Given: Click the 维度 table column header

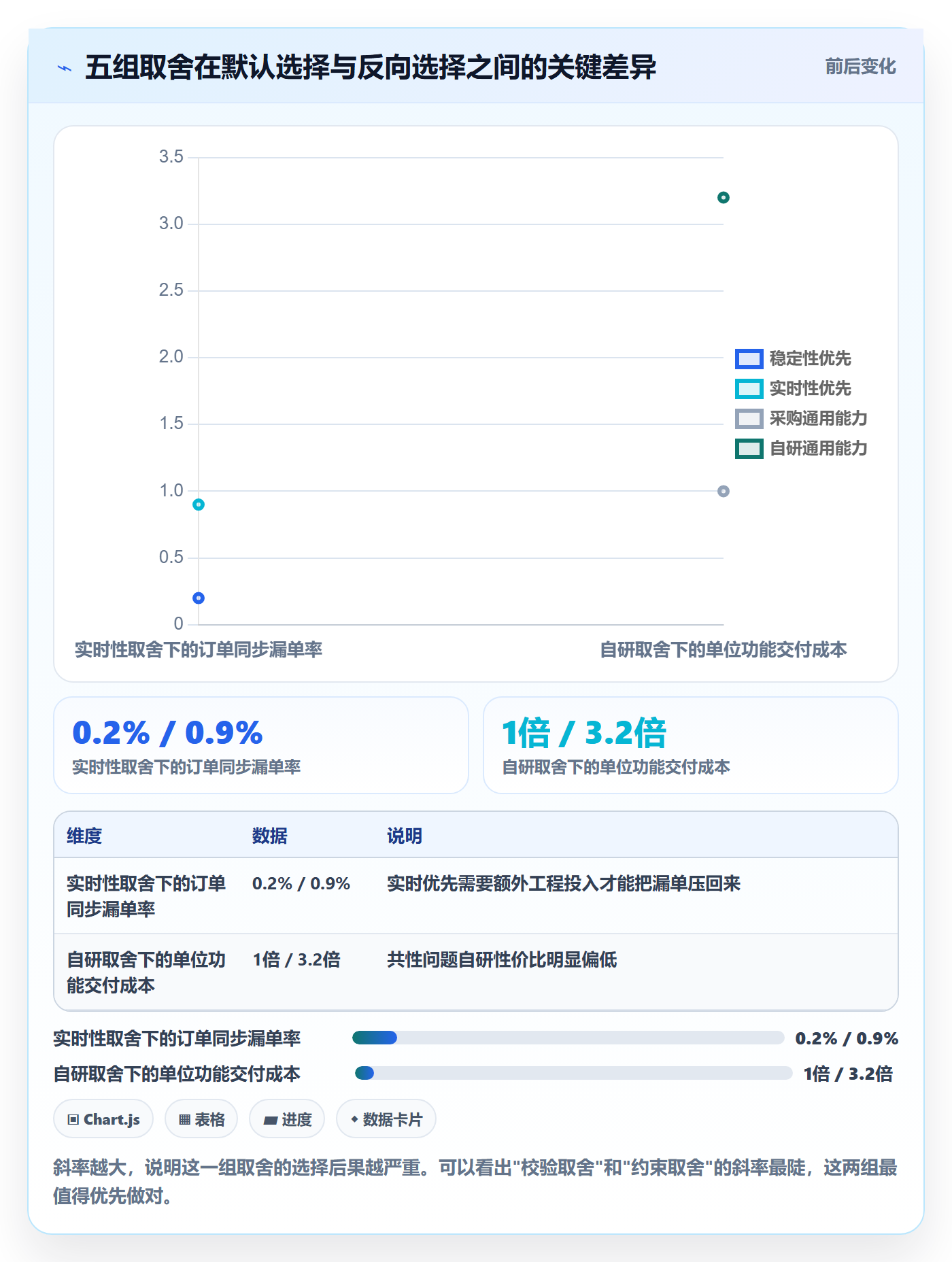Looking at the screenshot, I should point(84,836).
